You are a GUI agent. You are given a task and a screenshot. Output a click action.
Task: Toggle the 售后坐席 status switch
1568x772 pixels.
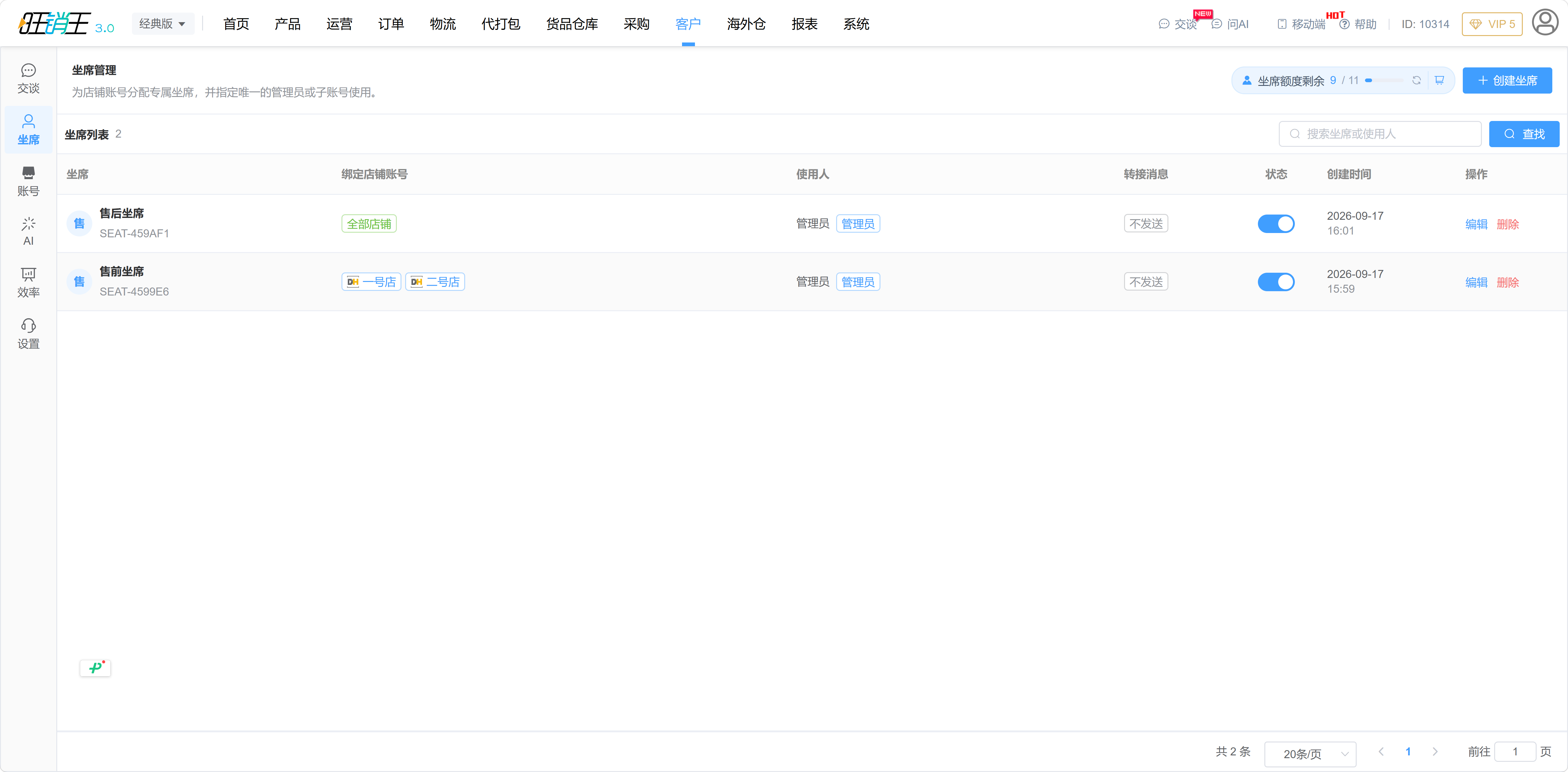pos(1276,223)
